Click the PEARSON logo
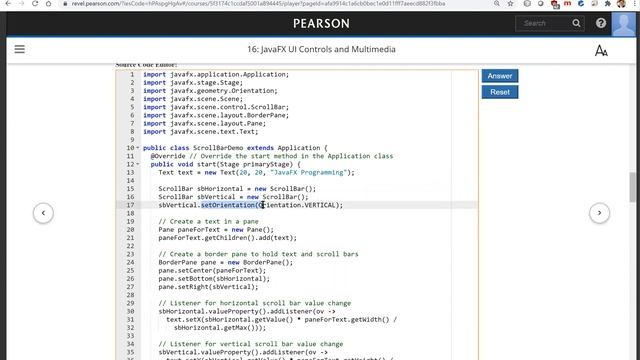640x360 pixels. point(321,24)
